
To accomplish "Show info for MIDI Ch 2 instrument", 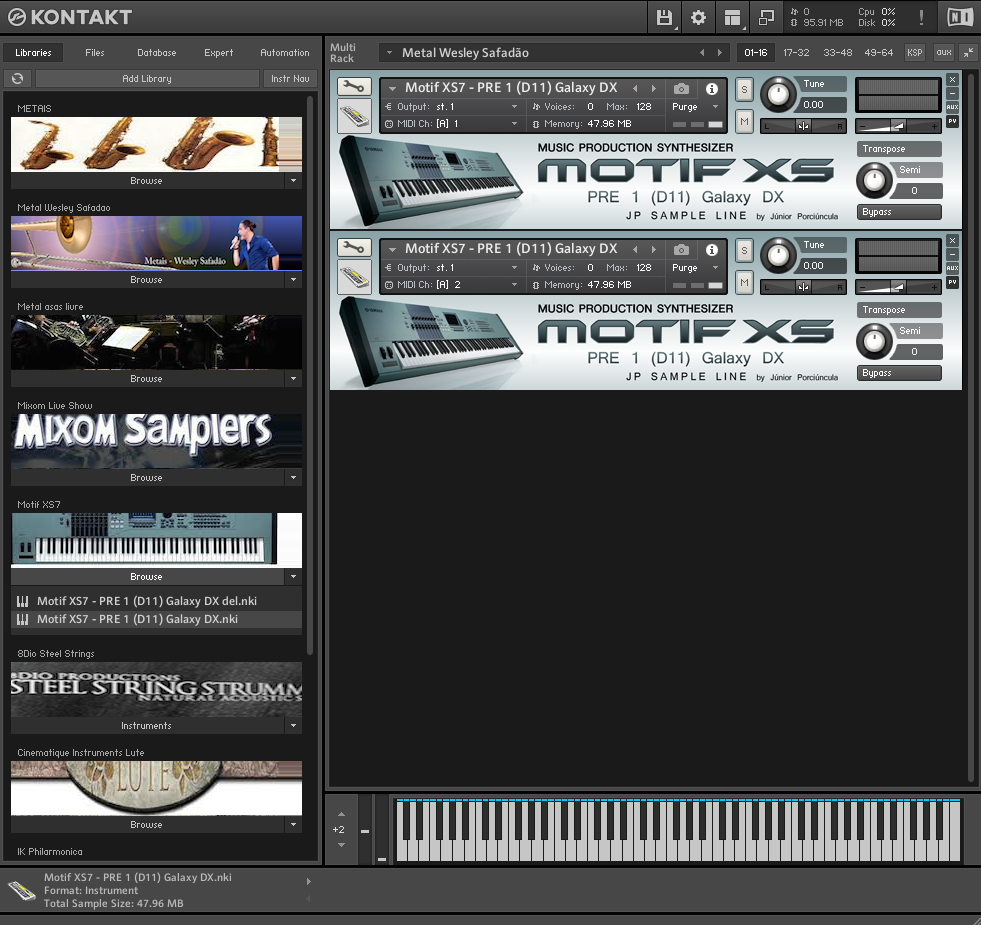I will 712,250.
